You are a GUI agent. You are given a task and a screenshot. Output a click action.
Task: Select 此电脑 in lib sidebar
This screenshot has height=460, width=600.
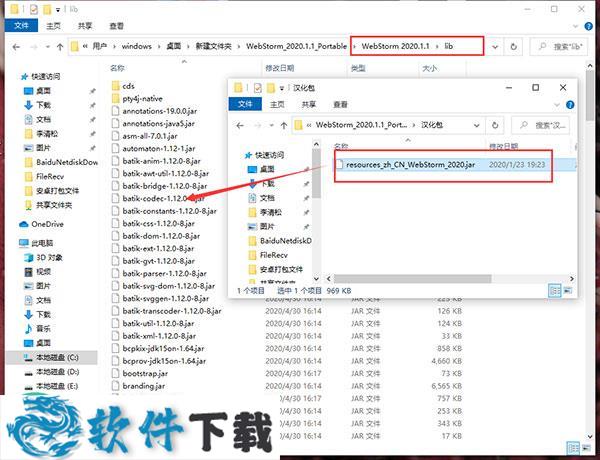tap(42, 243)
